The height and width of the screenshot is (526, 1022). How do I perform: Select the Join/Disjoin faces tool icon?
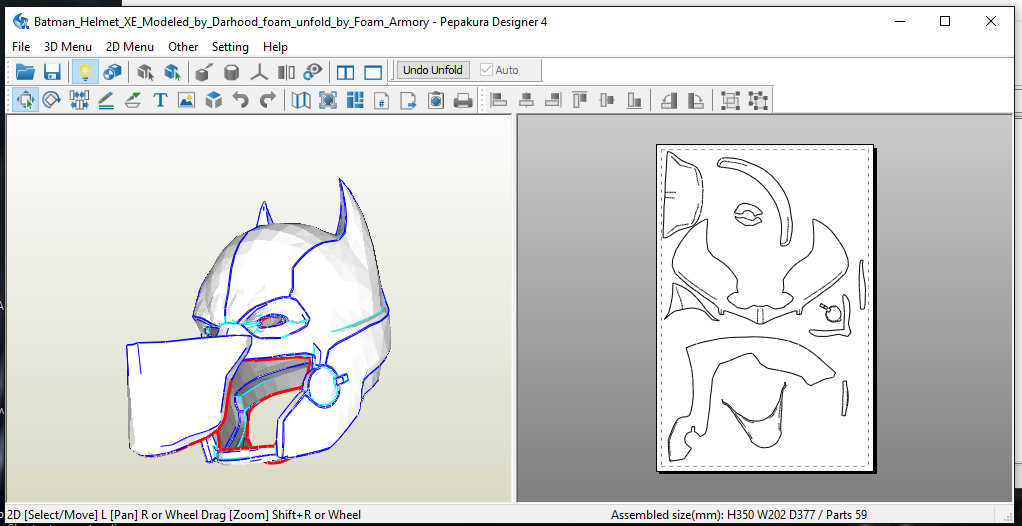point(80,100)
